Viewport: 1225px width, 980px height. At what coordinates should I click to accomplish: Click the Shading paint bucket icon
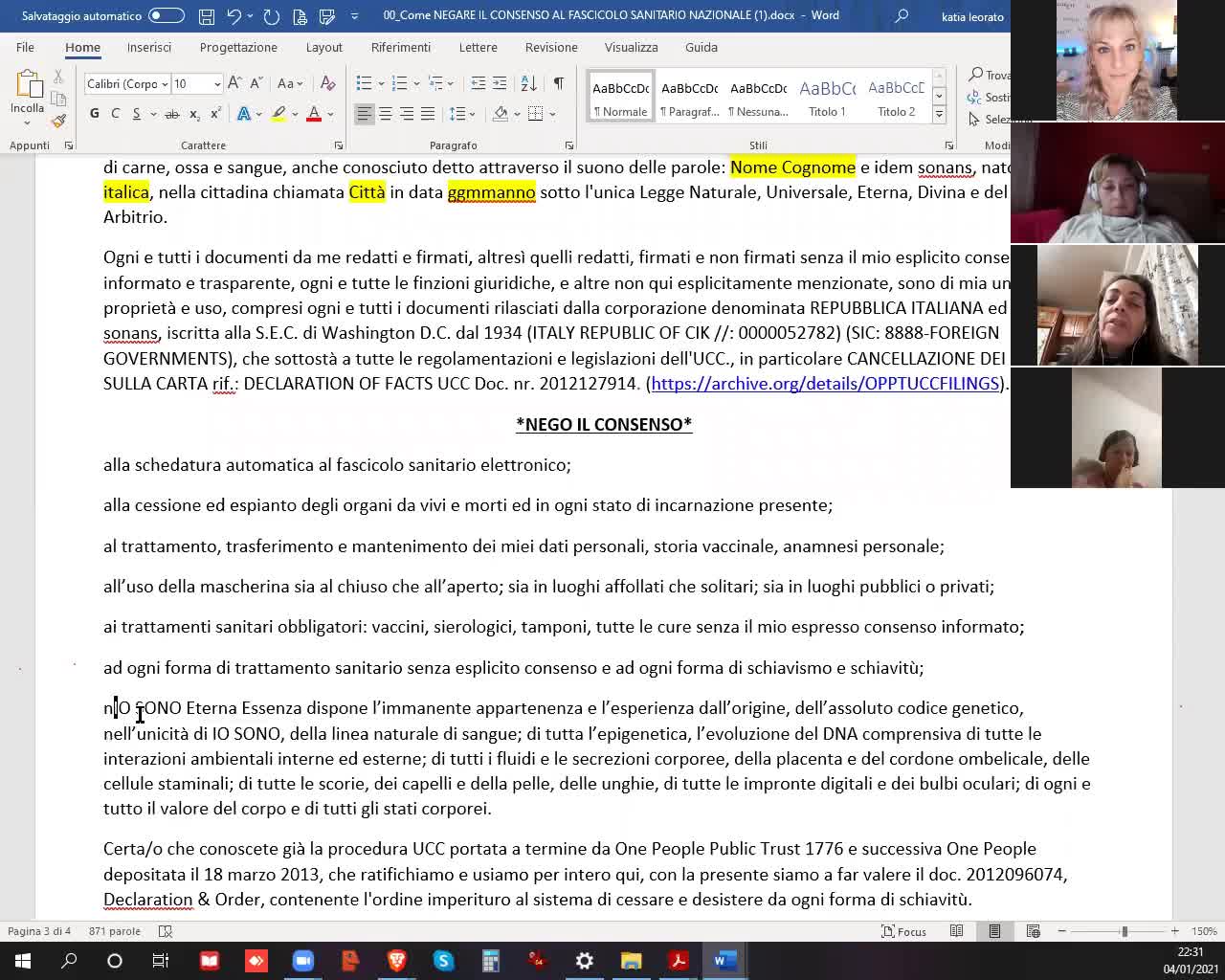point(501,114)
